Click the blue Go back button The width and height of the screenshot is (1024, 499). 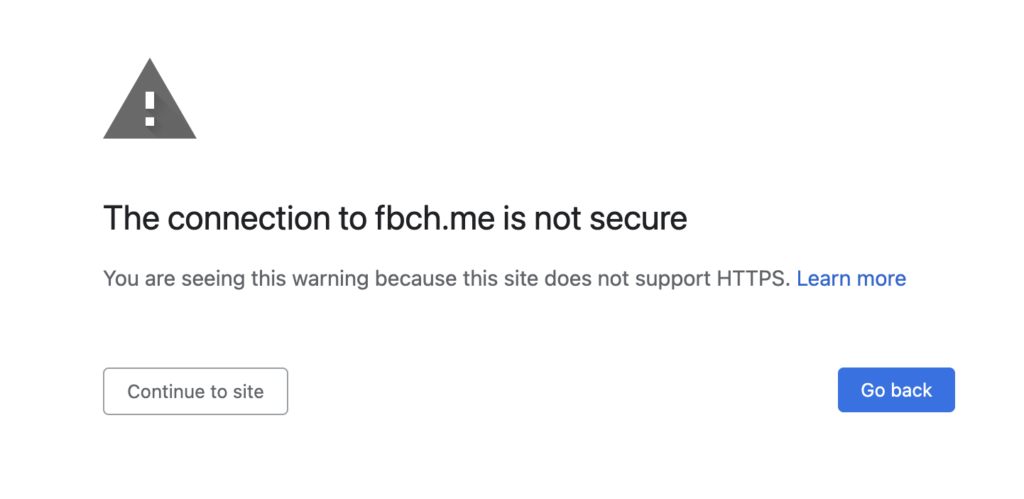click(x=896, y=390)
